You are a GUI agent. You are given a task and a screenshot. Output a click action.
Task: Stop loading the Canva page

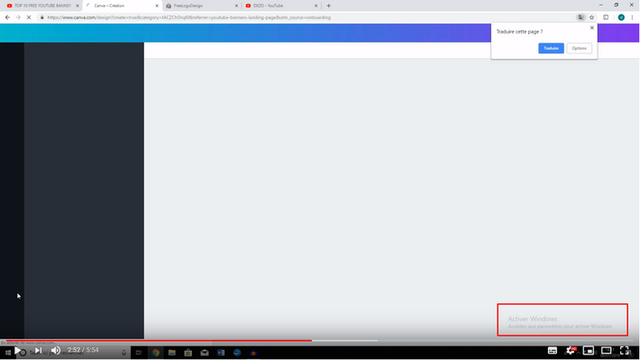[29, 18]
